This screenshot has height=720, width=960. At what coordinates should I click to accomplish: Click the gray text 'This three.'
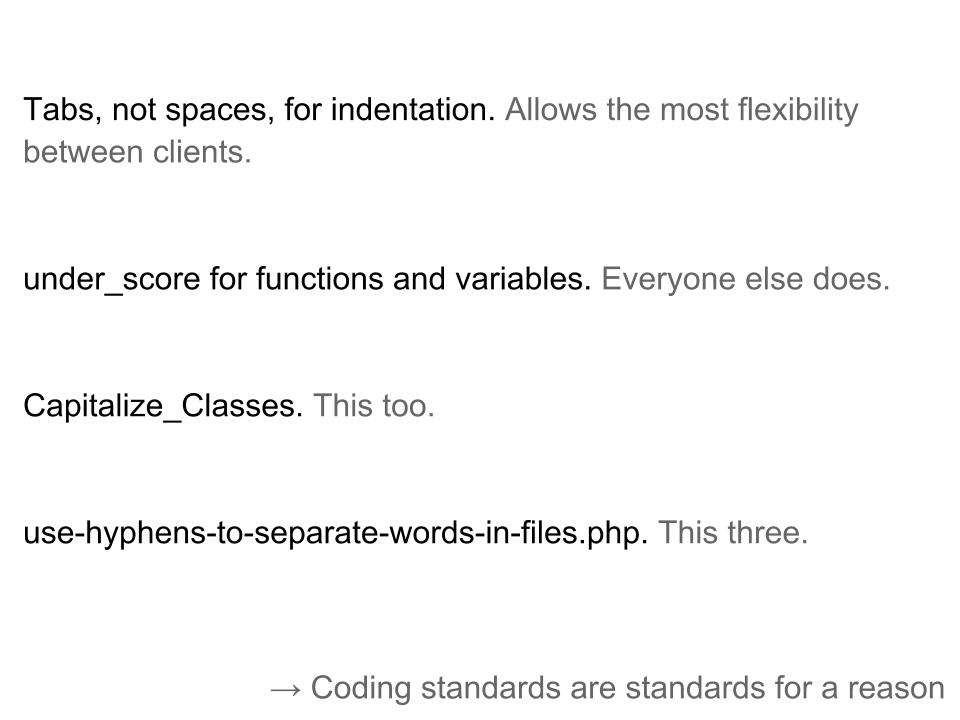point(733,533)
